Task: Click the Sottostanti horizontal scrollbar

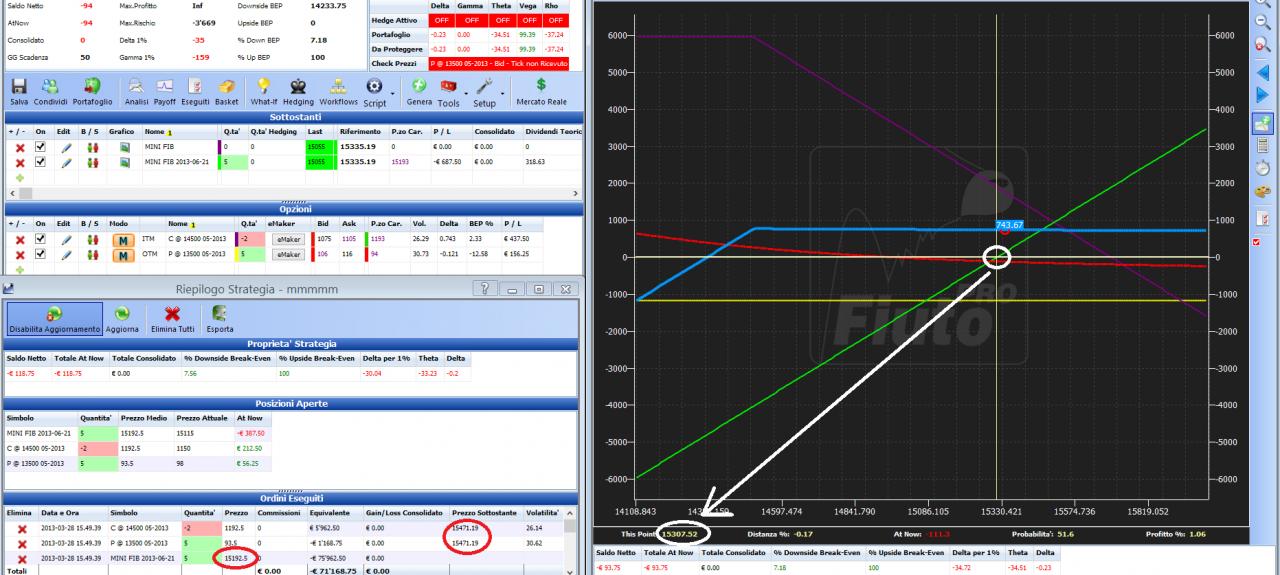Action: point(291,191)
